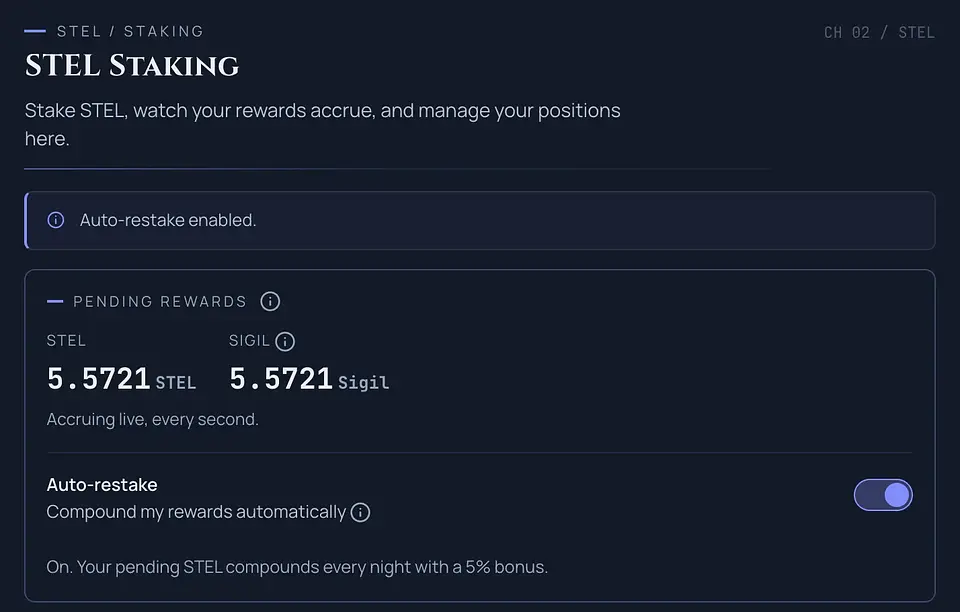
Task: Click the info icon in Auto-restake enabled banner
Action: [56, 220]
